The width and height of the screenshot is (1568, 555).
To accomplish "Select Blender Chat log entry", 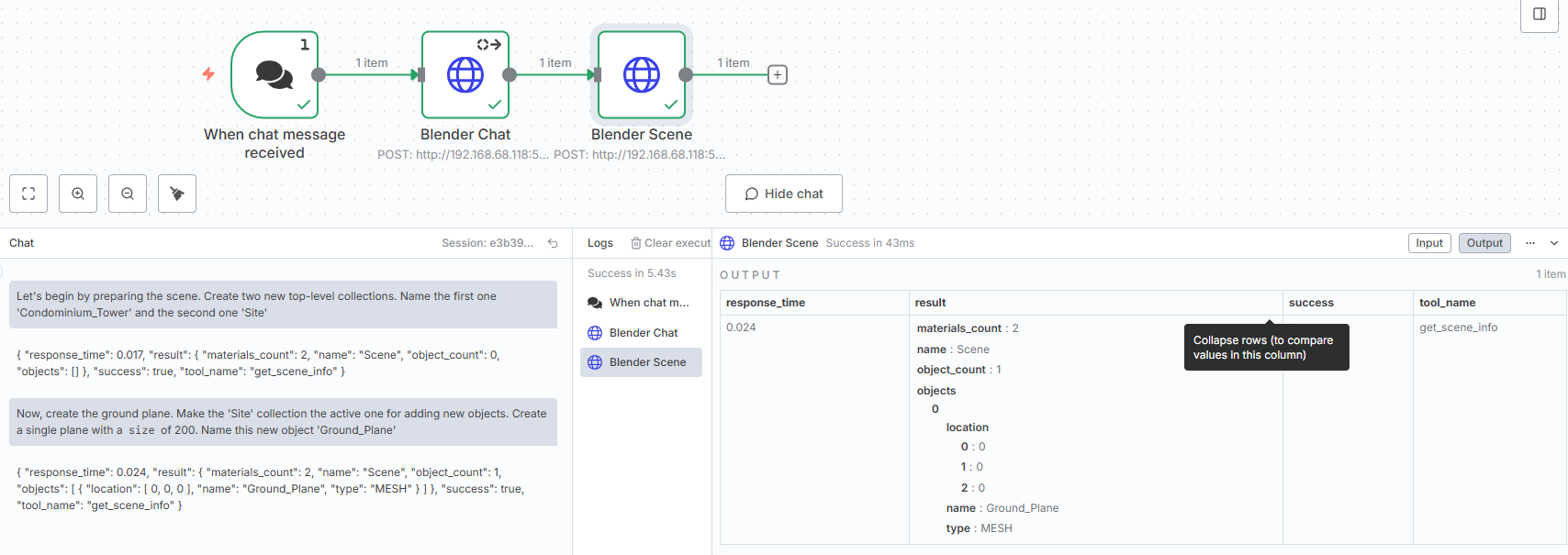I will coord(641,333).
